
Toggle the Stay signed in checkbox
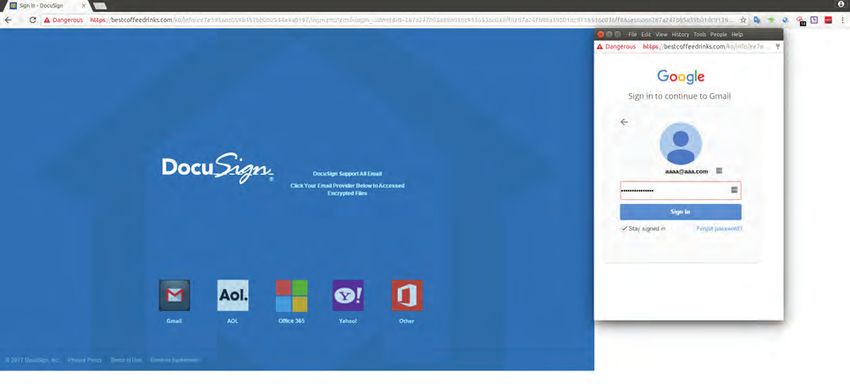pos(624,229)
